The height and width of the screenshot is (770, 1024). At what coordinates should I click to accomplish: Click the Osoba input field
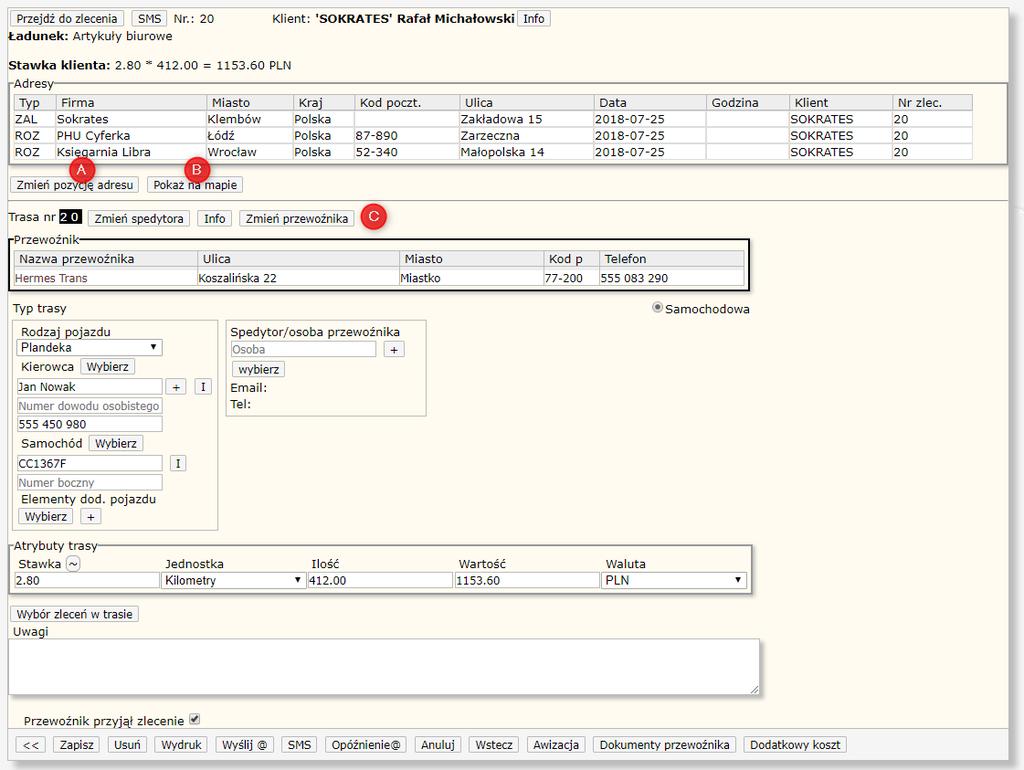tap(304, 350)
